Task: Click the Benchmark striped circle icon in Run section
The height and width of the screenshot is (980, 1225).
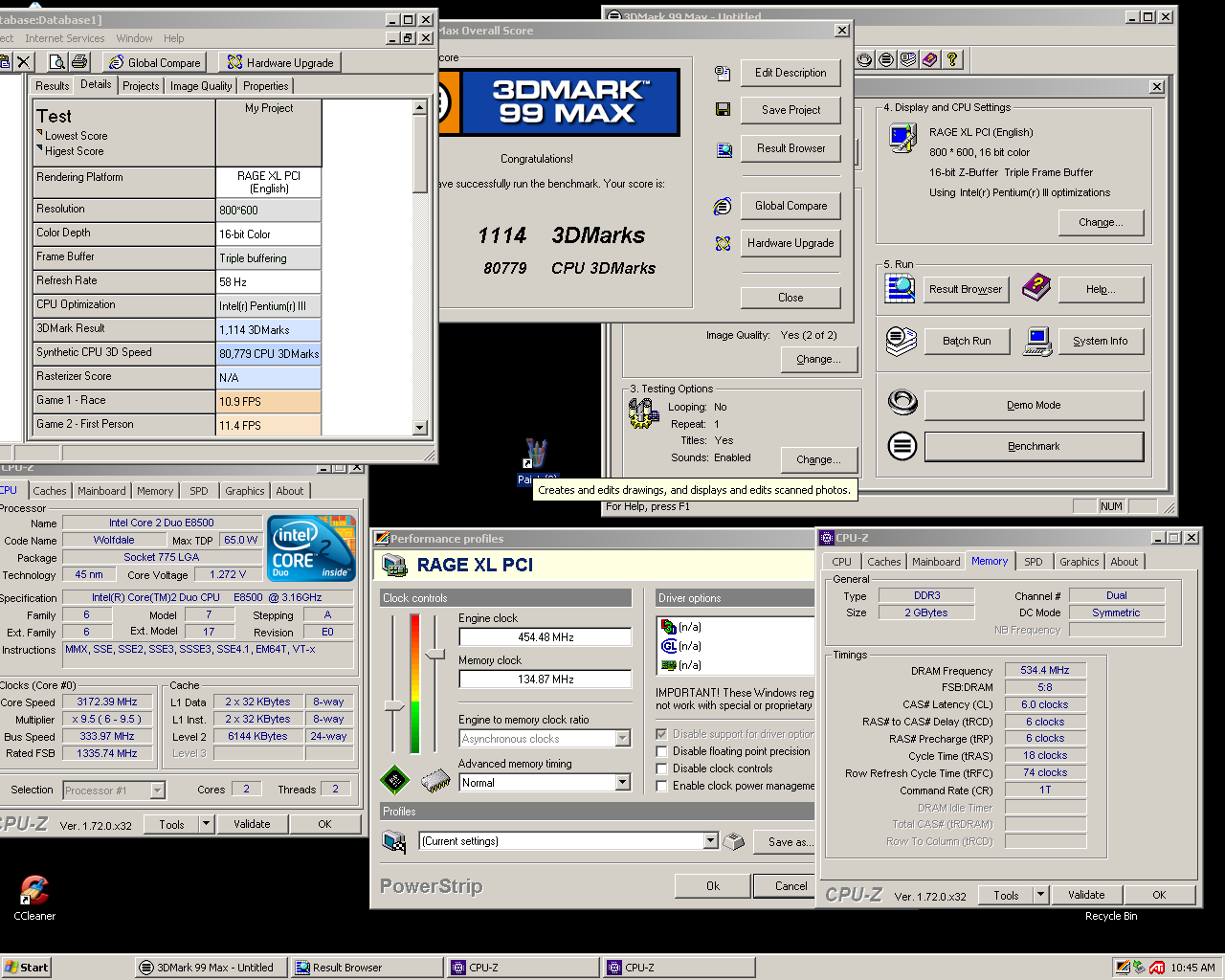Action: pyautogui.click(x=902, y=446)
